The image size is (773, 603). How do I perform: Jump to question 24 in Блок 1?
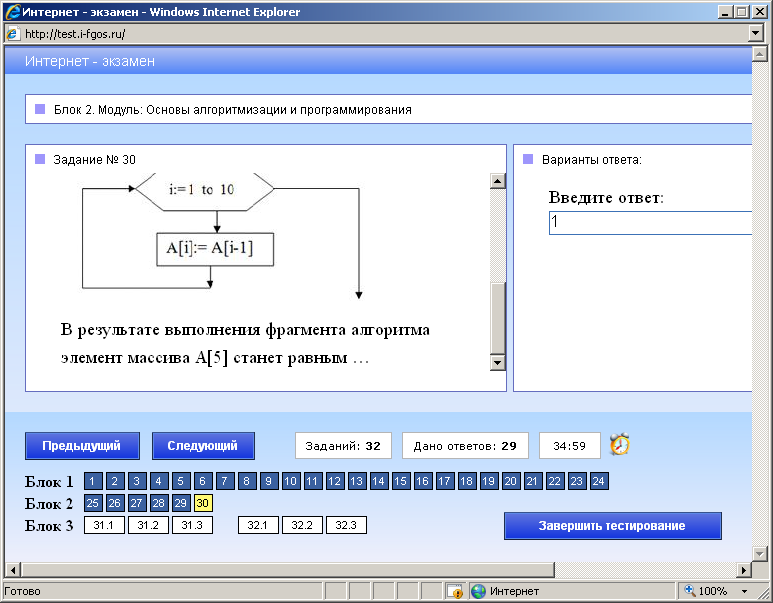(x=599, y=481)
